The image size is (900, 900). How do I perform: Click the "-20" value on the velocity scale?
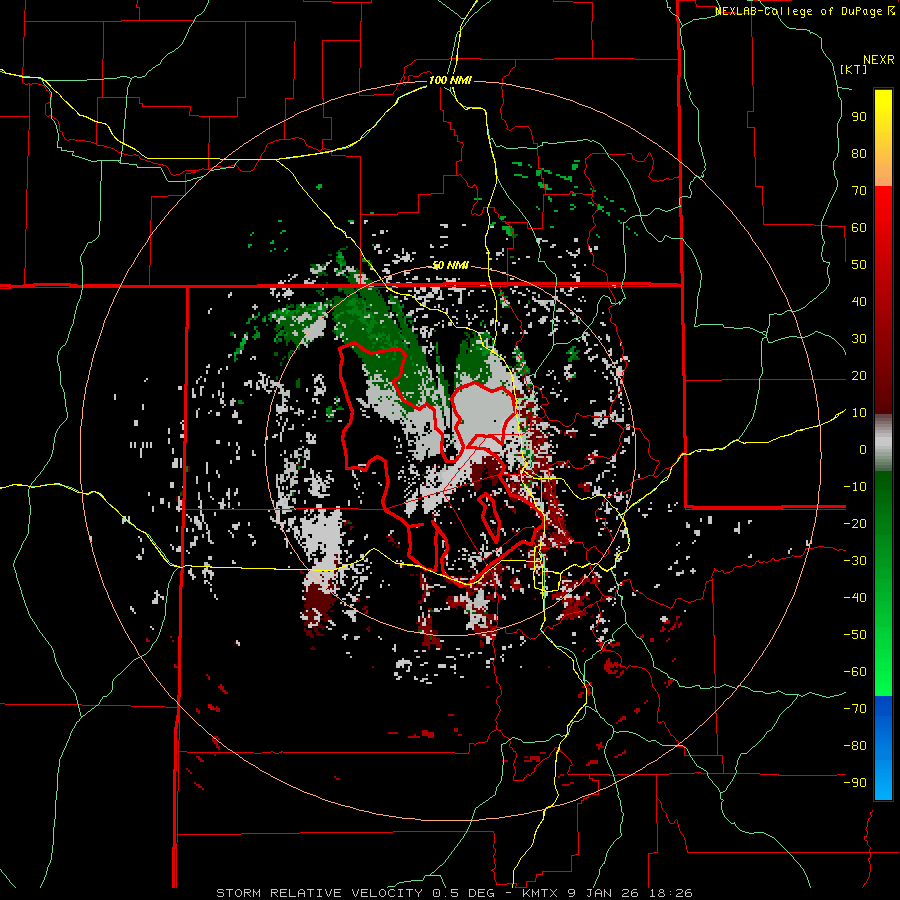coord(855,523)
